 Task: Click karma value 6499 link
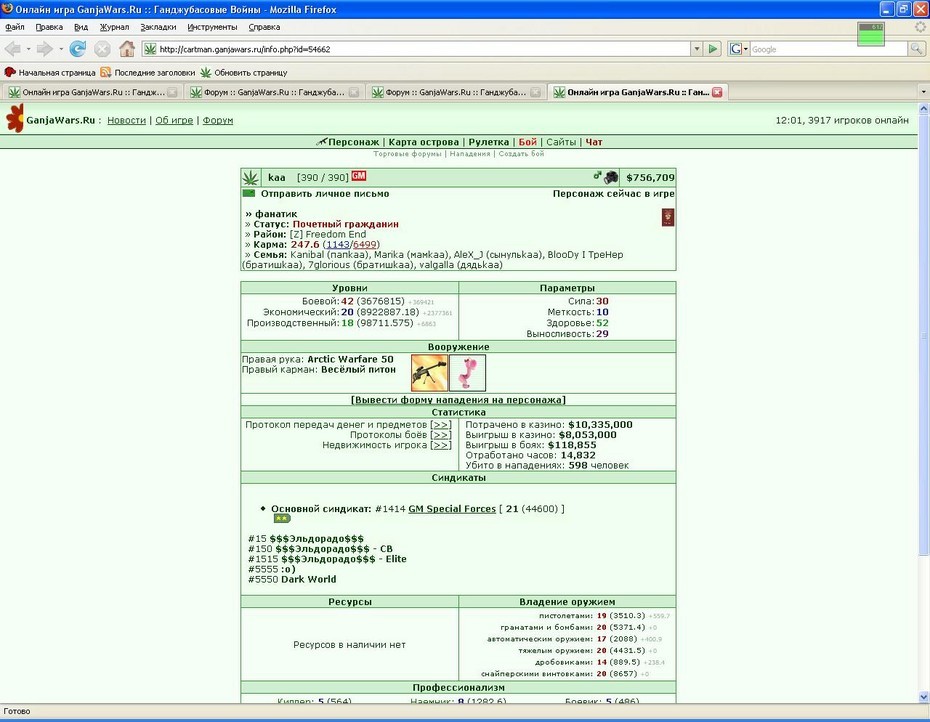(365, 244)
